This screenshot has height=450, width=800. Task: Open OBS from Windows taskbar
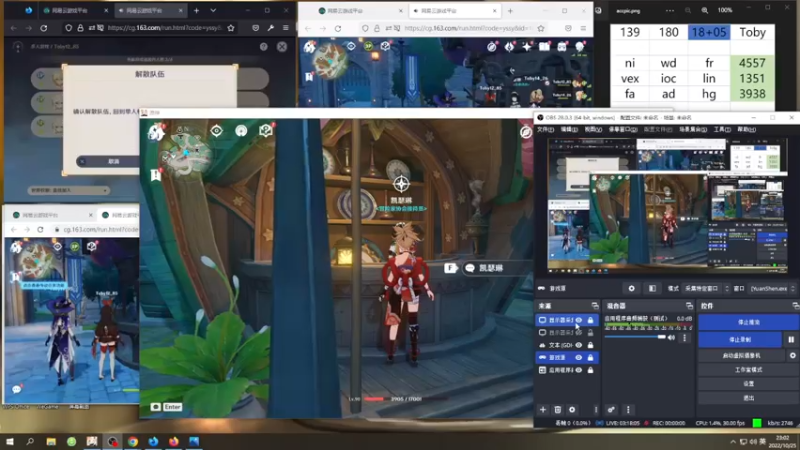112,441
